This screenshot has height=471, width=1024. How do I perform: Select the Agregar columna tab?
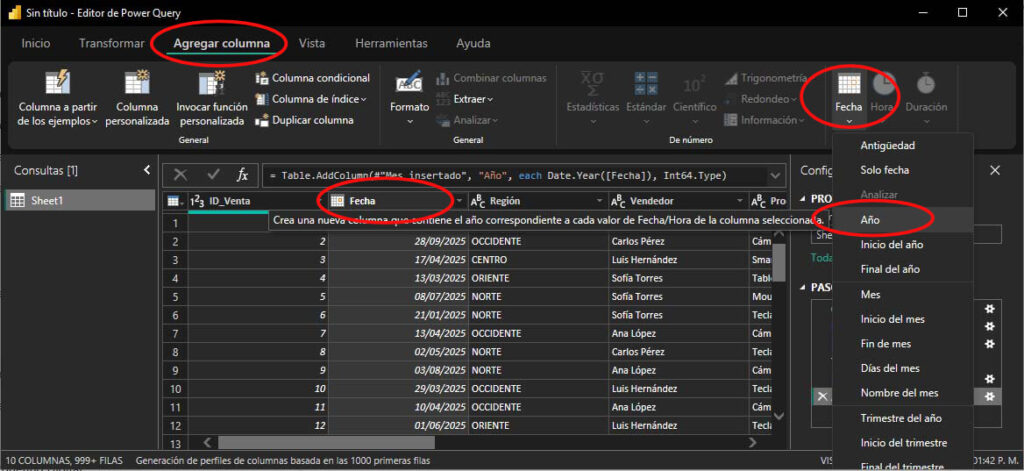(221, 44)
